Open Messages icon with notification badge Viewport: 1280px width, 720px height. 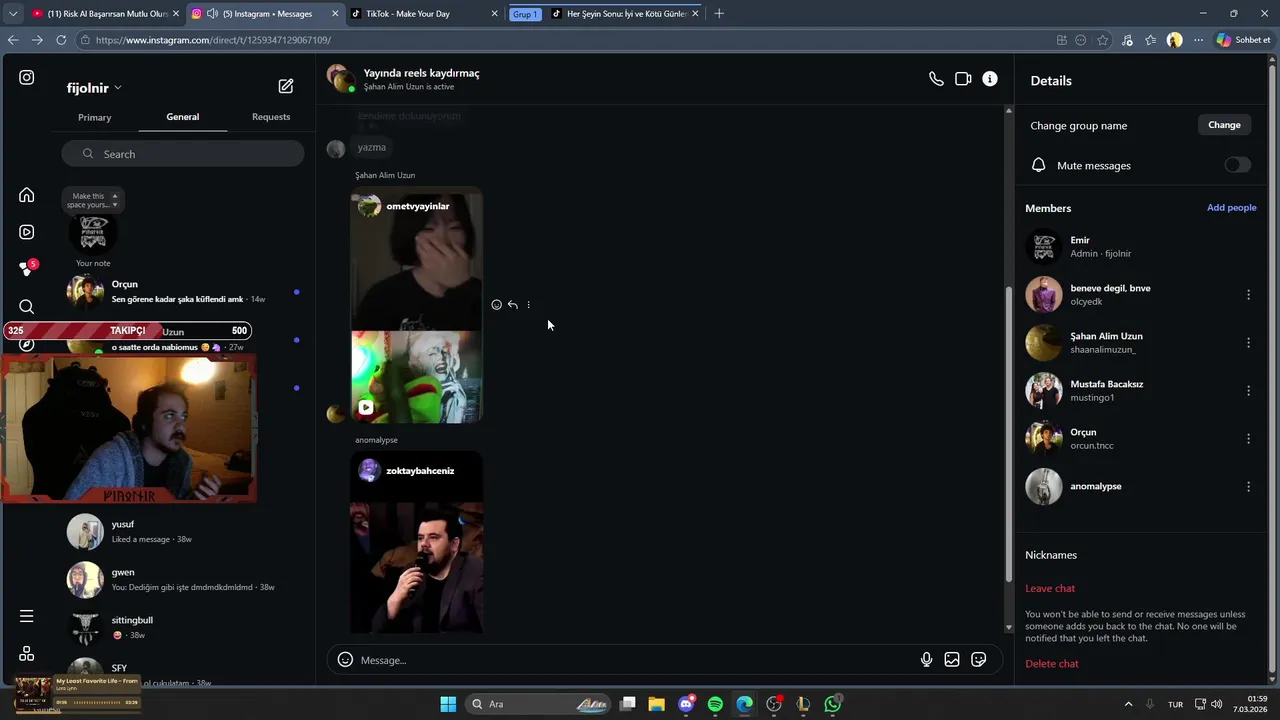tap(27, 269)
